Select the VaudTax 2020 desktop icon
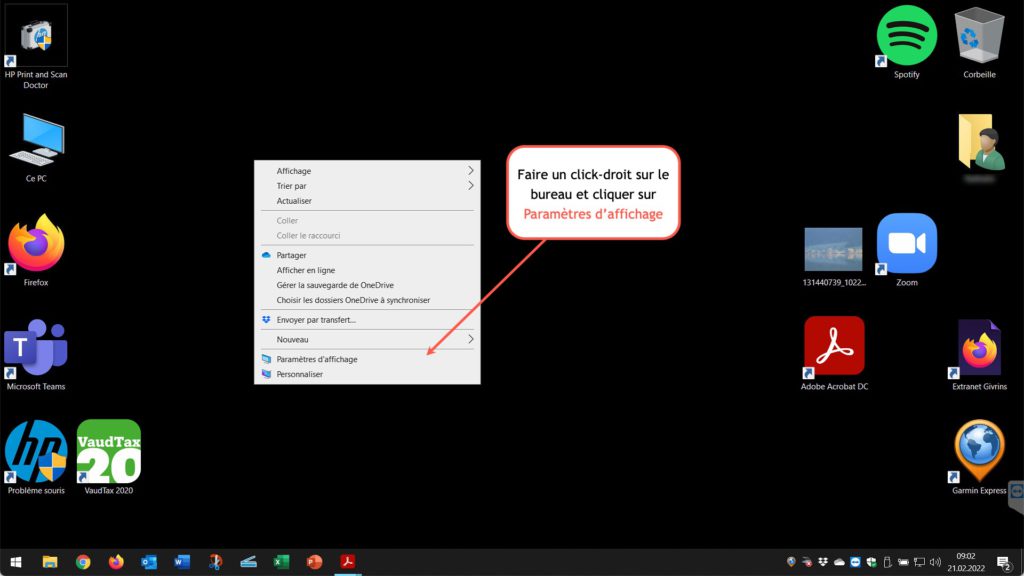This screenshot has height=576, width=1024. pos(109,452)
